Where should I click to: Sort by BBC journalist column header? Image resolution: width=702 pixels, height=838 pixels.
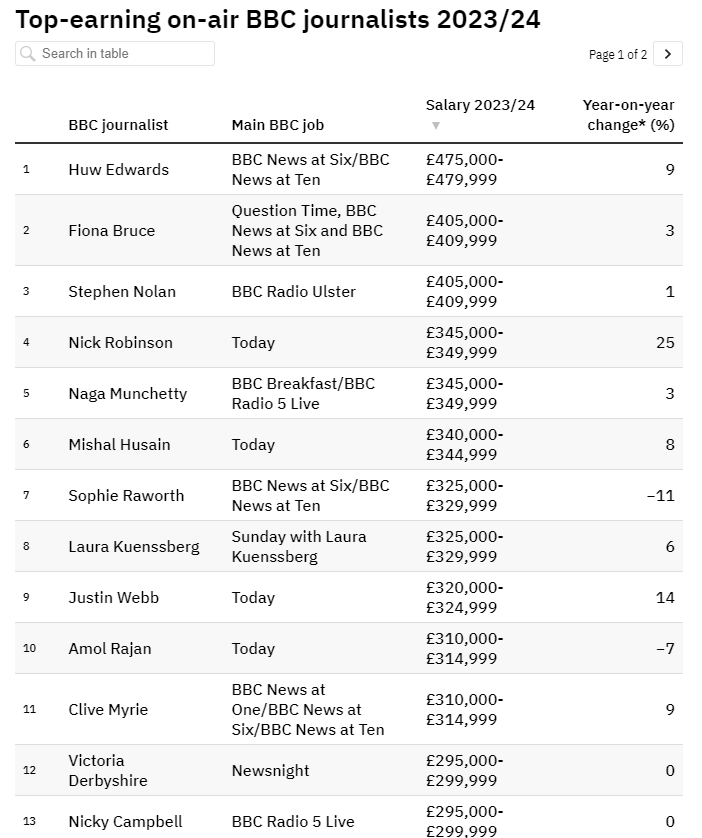tap(118, 125)
